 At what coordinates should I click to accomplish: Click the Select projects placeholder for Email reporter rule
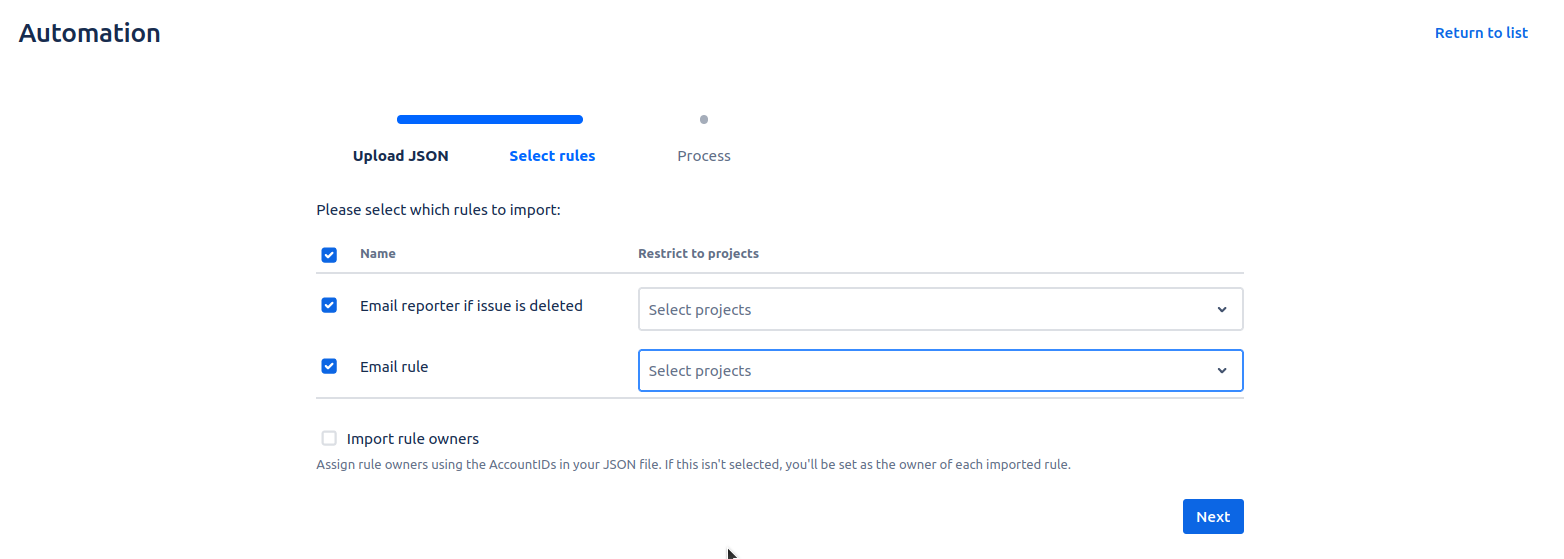(700, 310)
